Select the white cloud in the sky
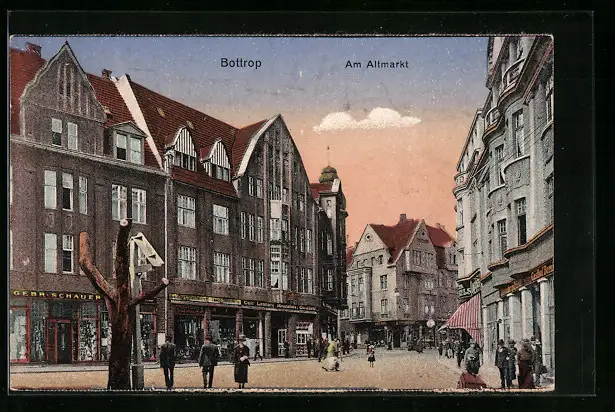The image size is (615, 412). 368,120
